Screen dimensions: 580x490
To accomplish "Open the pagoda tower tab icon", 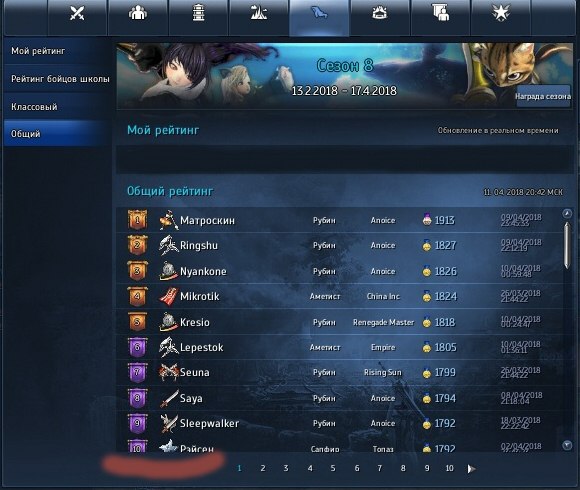I will click(x=198, y=13).
